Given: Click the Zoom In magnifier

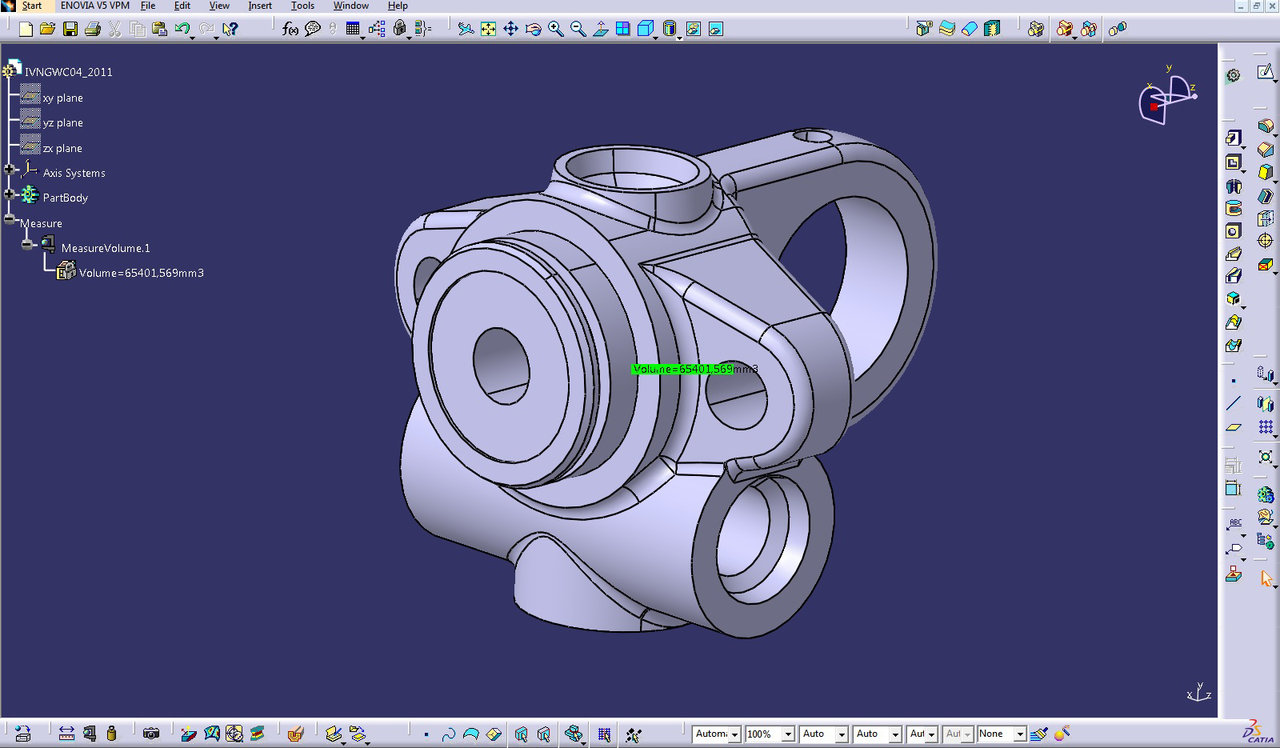Looking at the screenshot, I should tap(555, 29).
